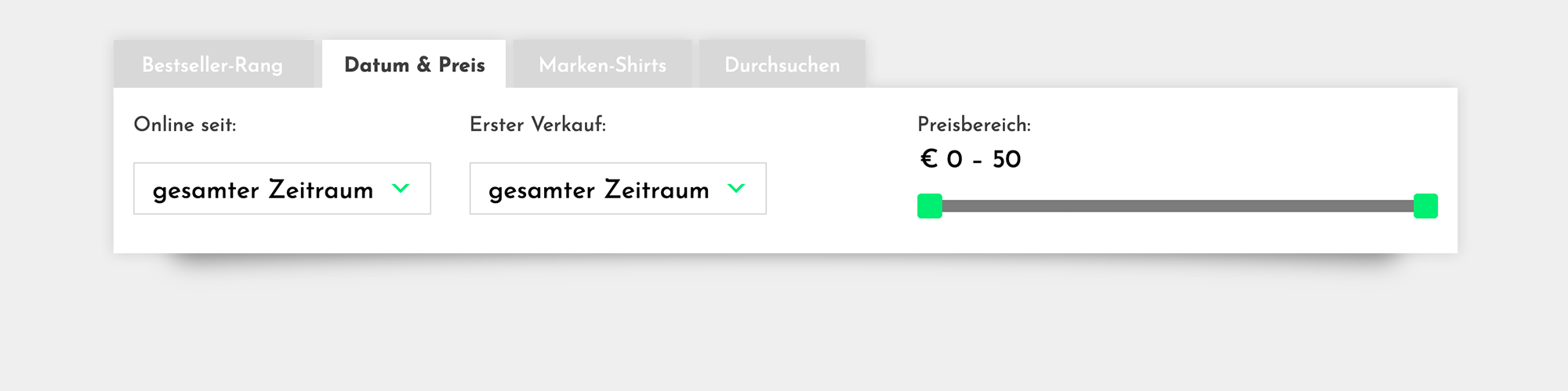Click the "Online seit:" label
The width and height of the screenshot is (1568, 391).
tap(185, 125)
